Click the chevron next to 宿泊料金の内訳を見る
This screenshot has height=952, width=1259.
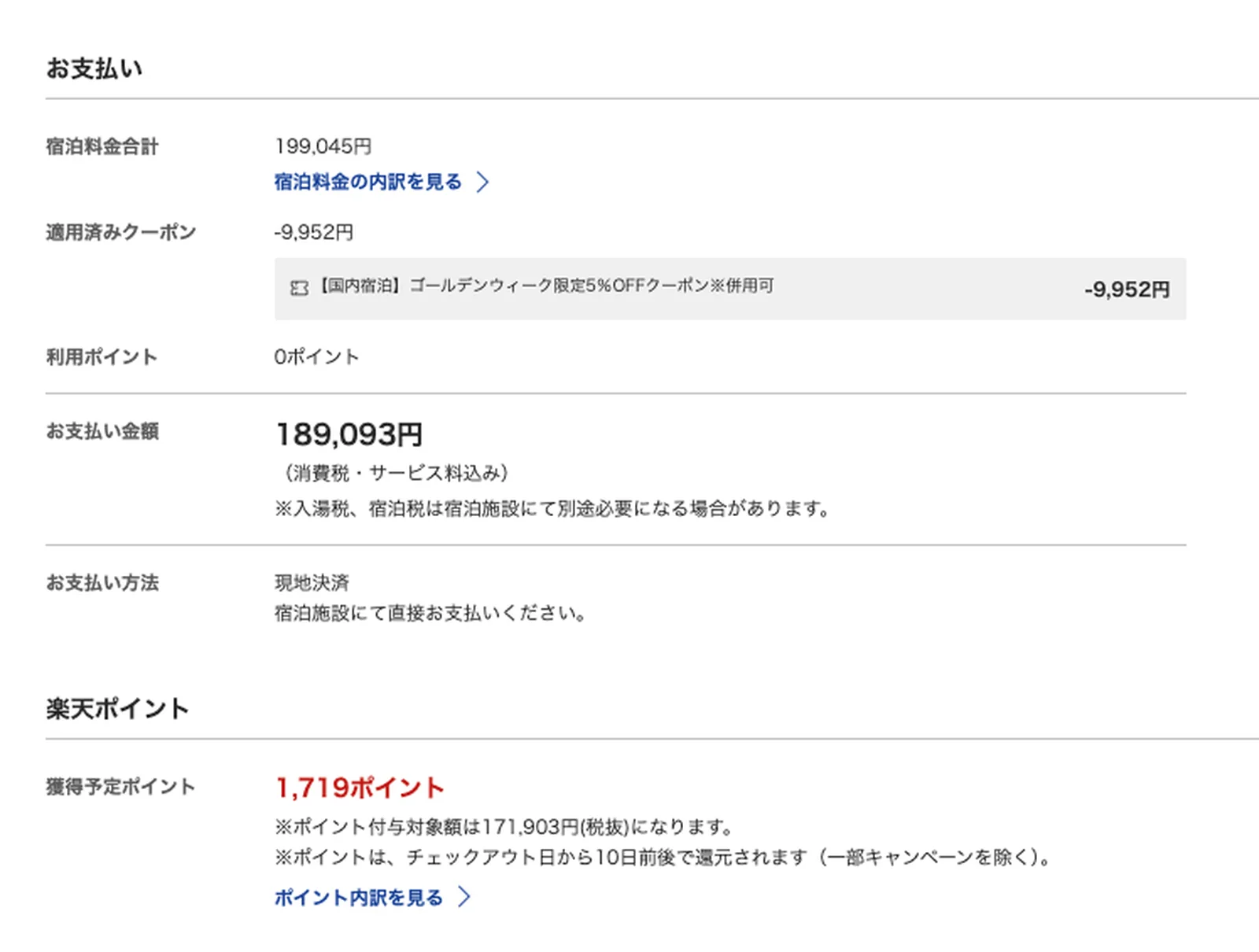click(x=482, y=182)
